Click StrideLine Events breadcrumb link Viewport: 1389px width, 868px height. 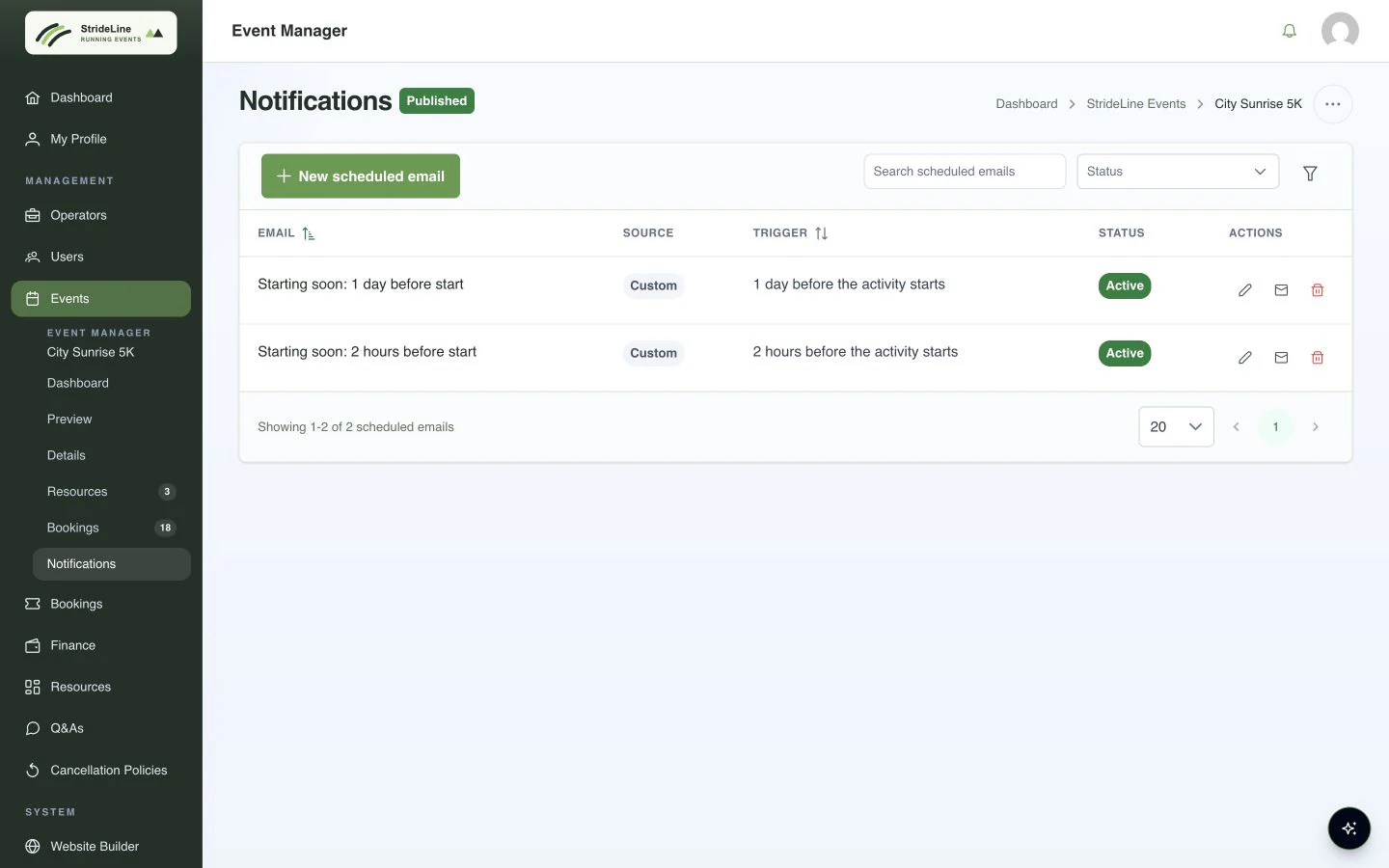(x=1136, y=104)
